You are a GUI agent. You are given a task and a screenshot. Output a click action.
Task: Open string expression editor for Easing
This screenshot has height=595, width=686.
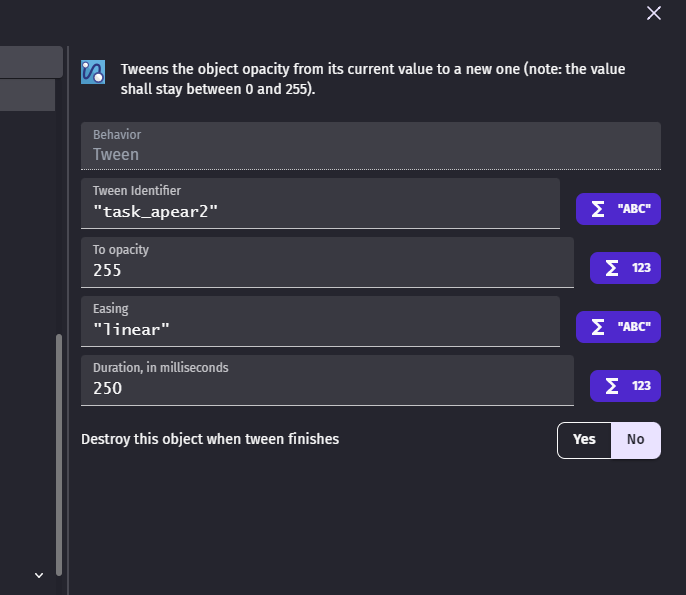pos(618,327)
